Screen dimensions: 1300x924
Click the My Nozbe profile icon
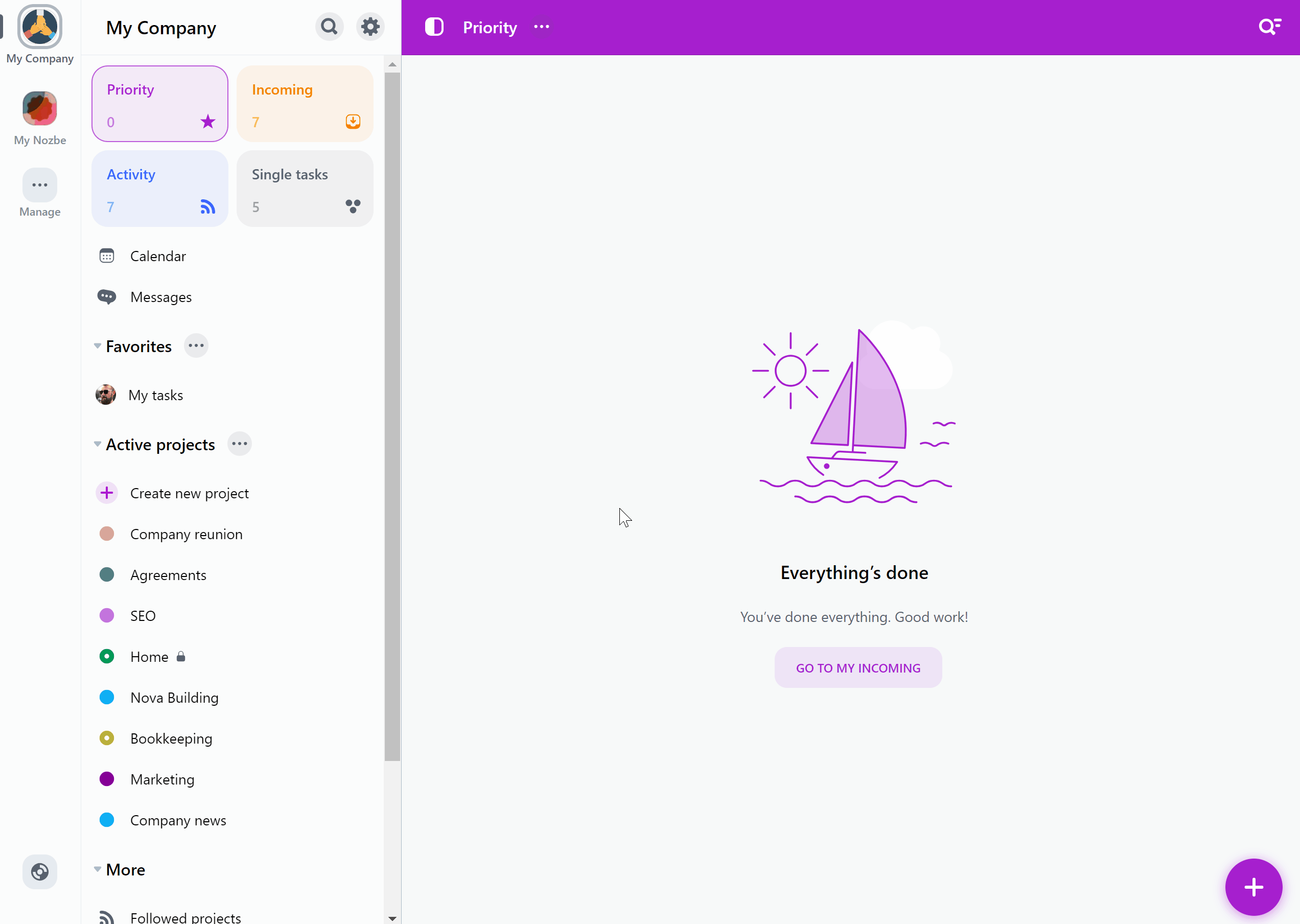point(40,108)
